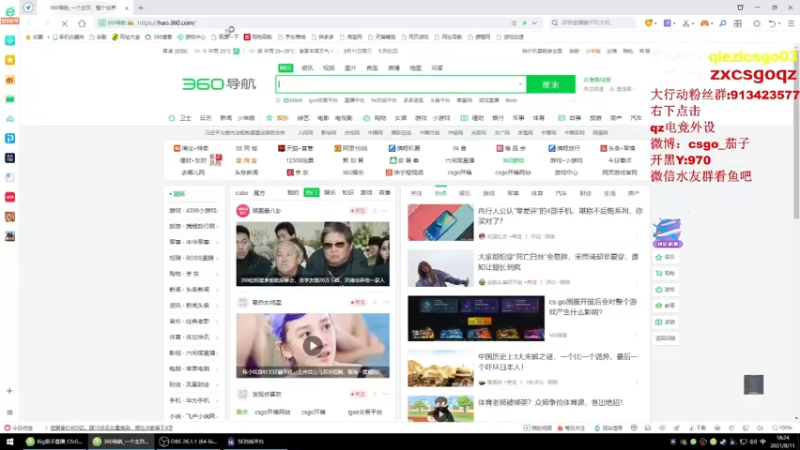Image resolution: width=800 pixels, height=450 pixels.
Task: Click the play button on the swimmer video
Action: point(313,346)
